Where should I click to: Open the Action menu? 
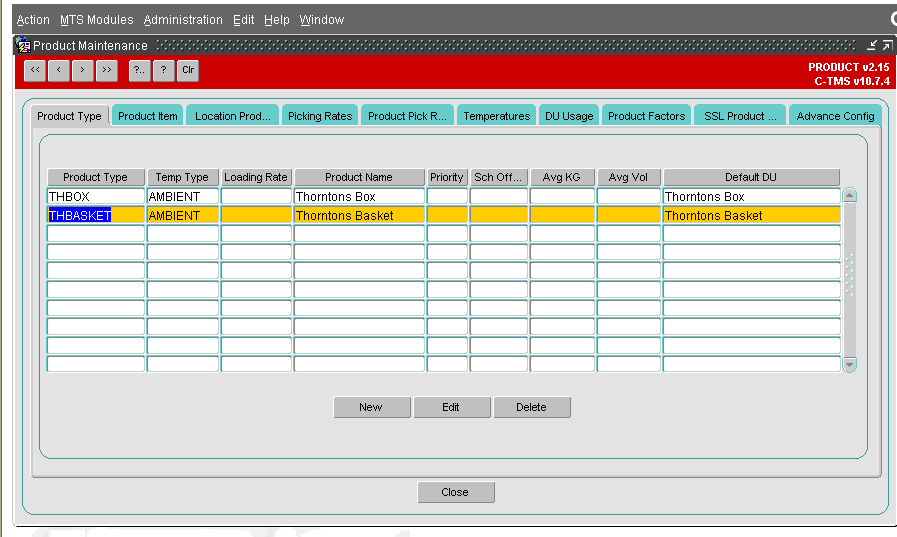(x=33, y=20)
